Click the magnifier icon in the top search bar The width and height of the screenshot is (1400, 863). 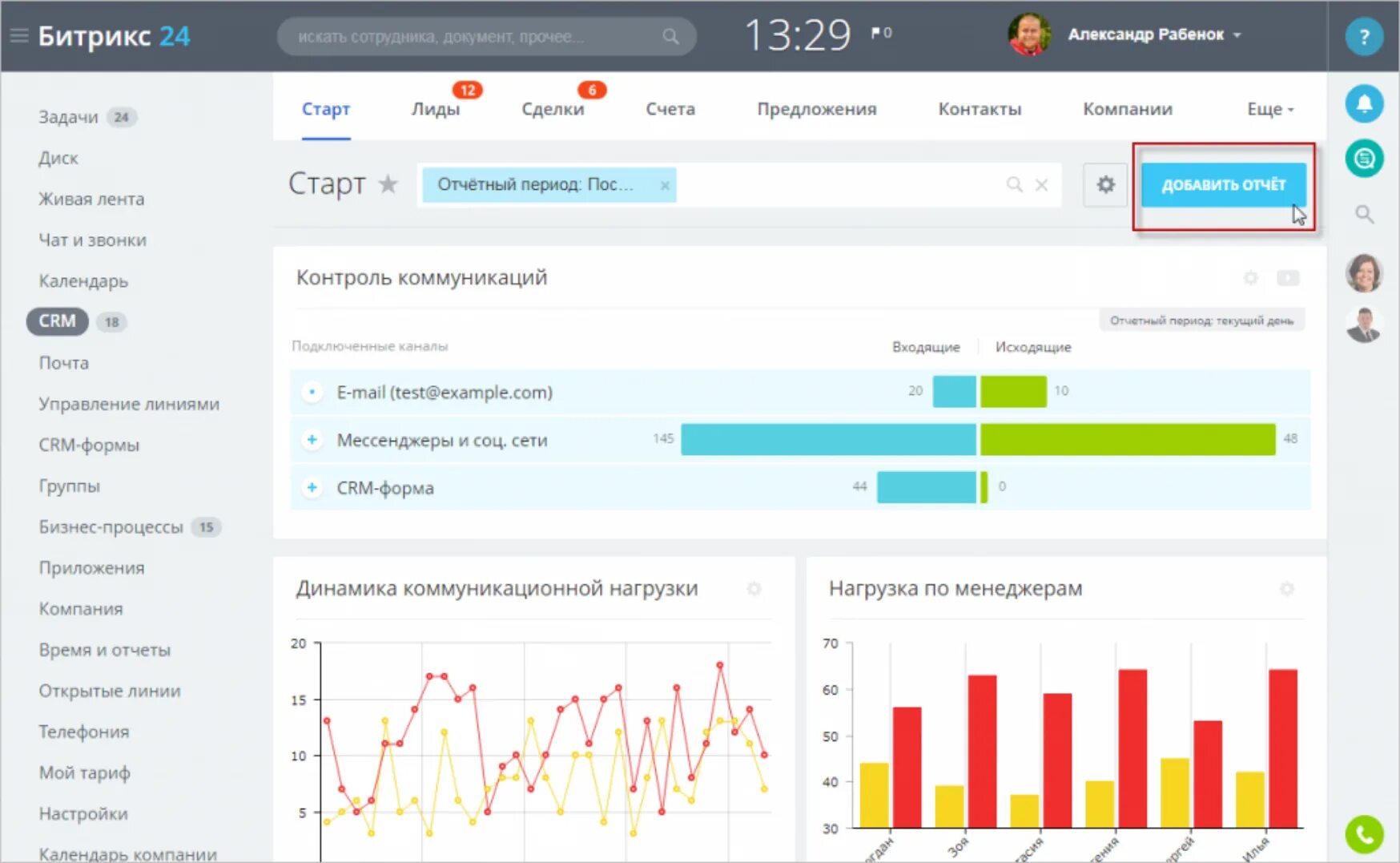[670, 36]
